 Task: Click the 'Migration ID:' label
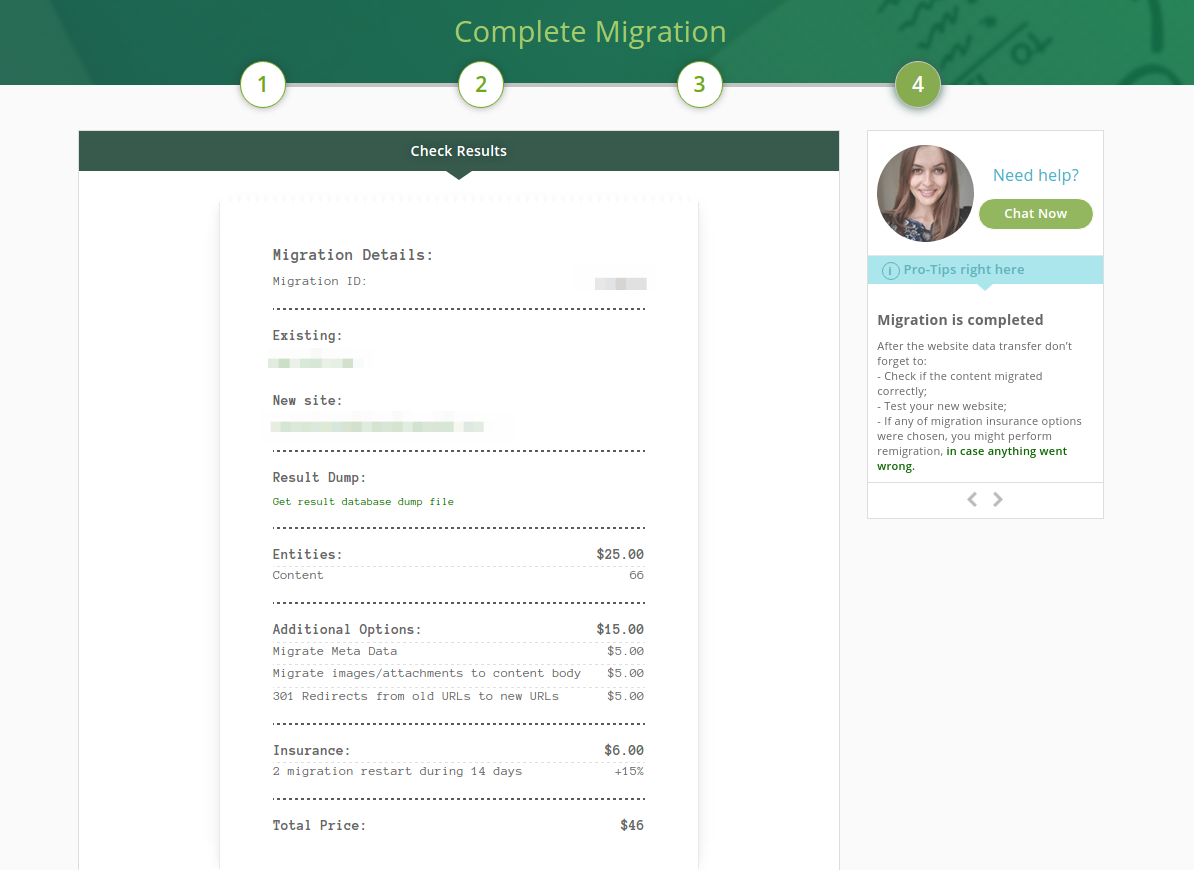click(x=320, y=282)
